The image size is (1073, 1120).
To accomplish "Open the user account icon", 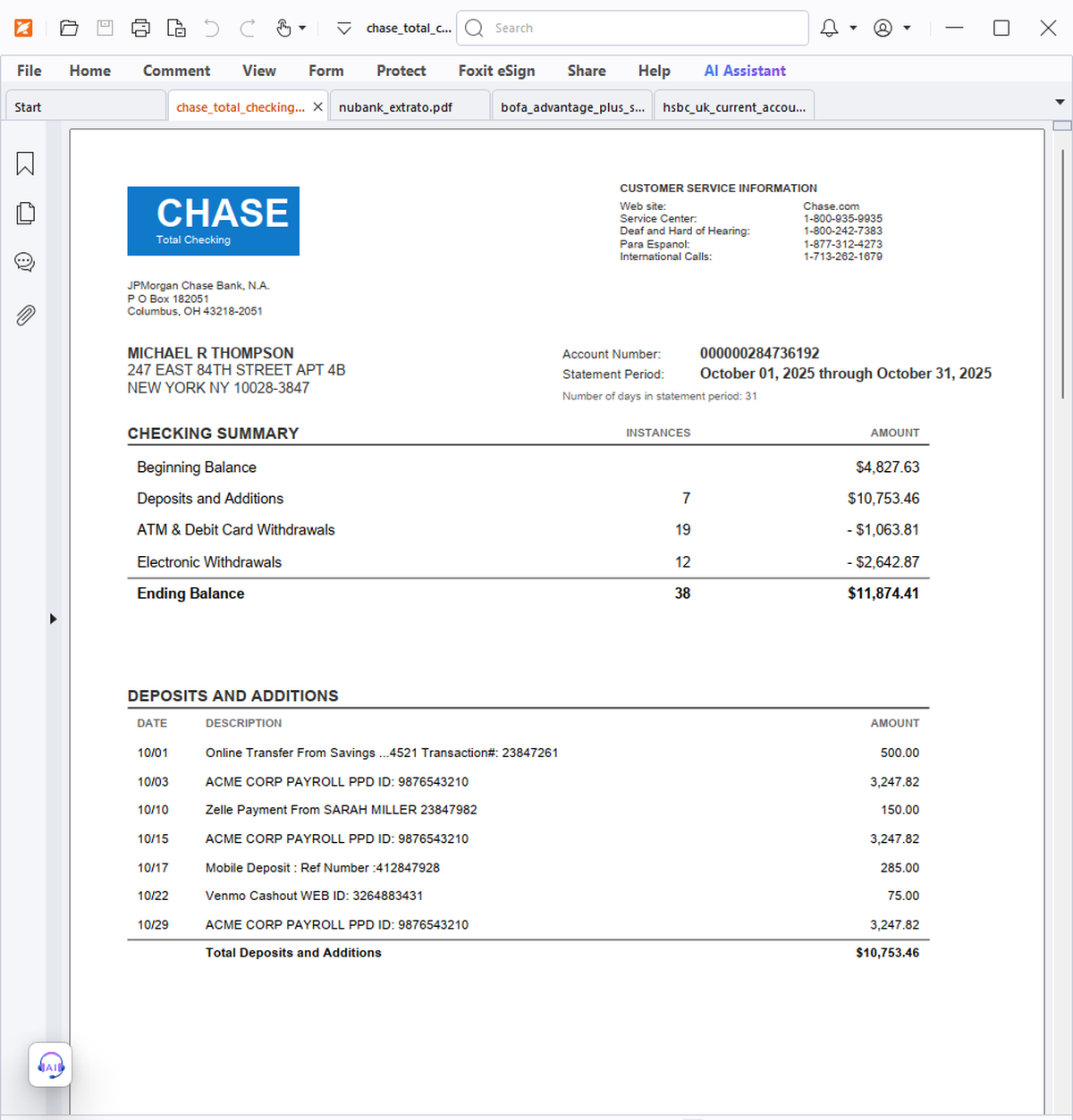I will click(883, 28).
